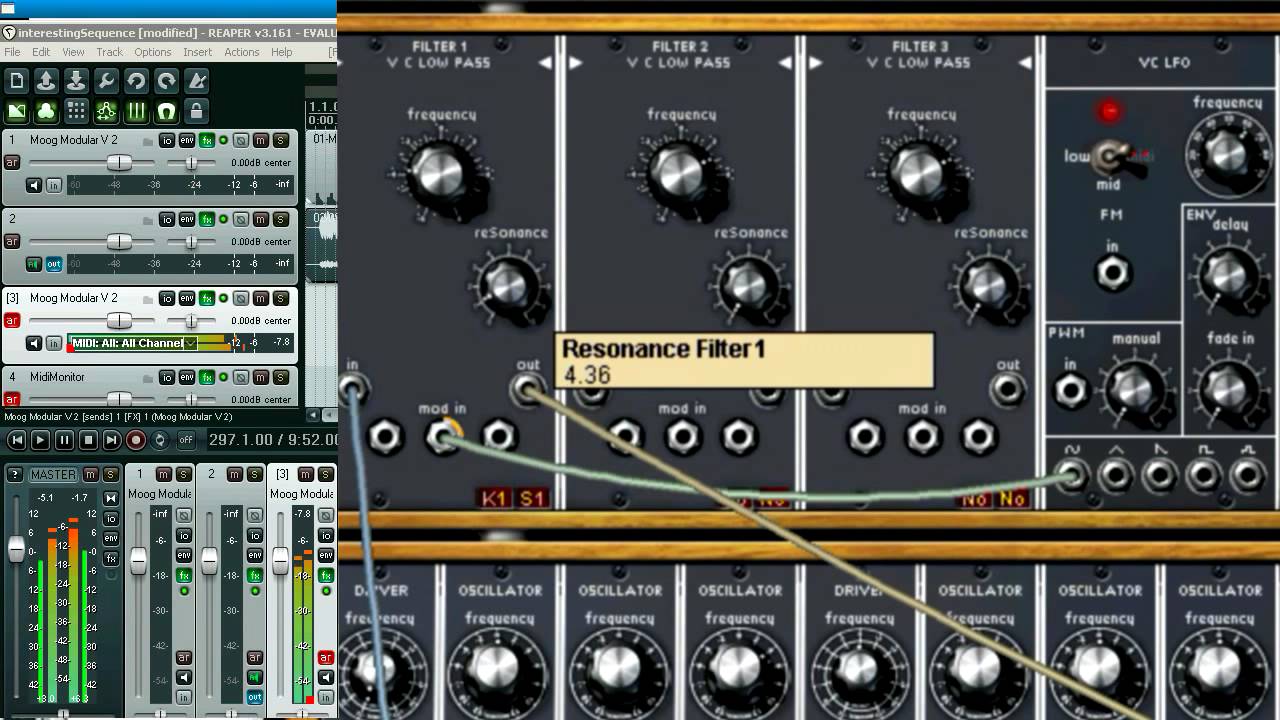Click the LFO sine wave output jack
Screen dimensions: 1280x720
(x=1071, y=474)
